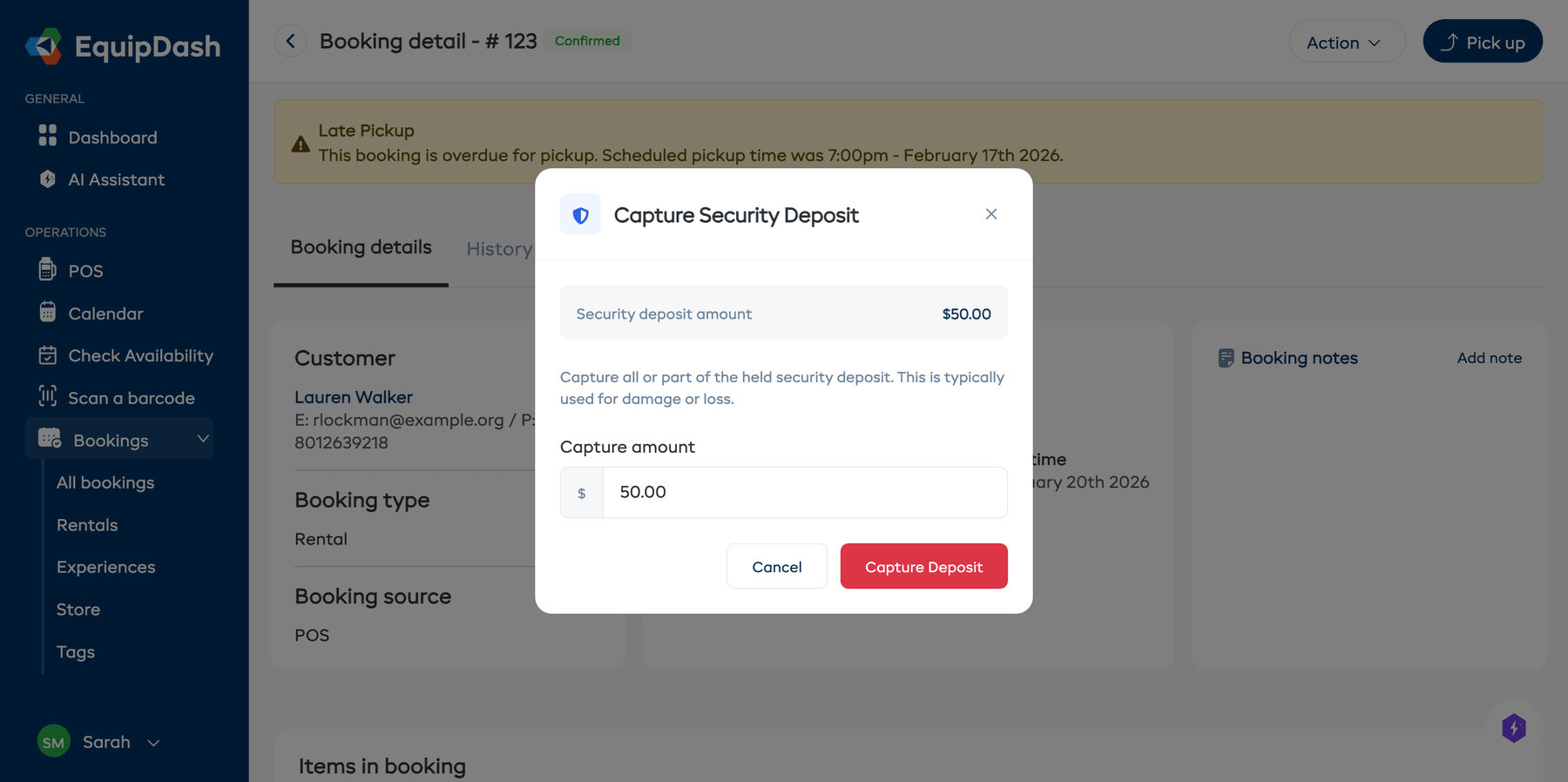This screenshot has width=1568, height=782.
Task: Open the Scan a barcode tool
Action: click(x=131, y=398)
